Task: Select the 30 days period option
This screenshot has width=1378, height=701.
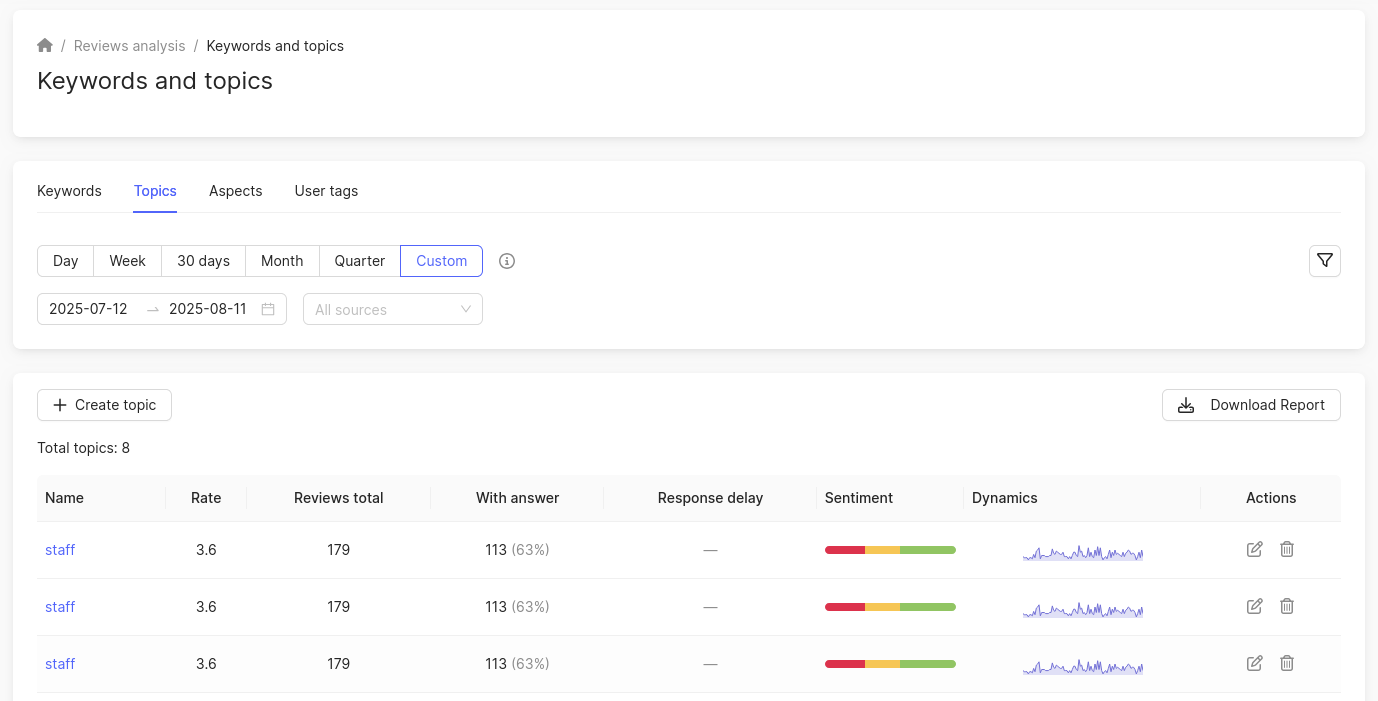Action: coord(203,261)
